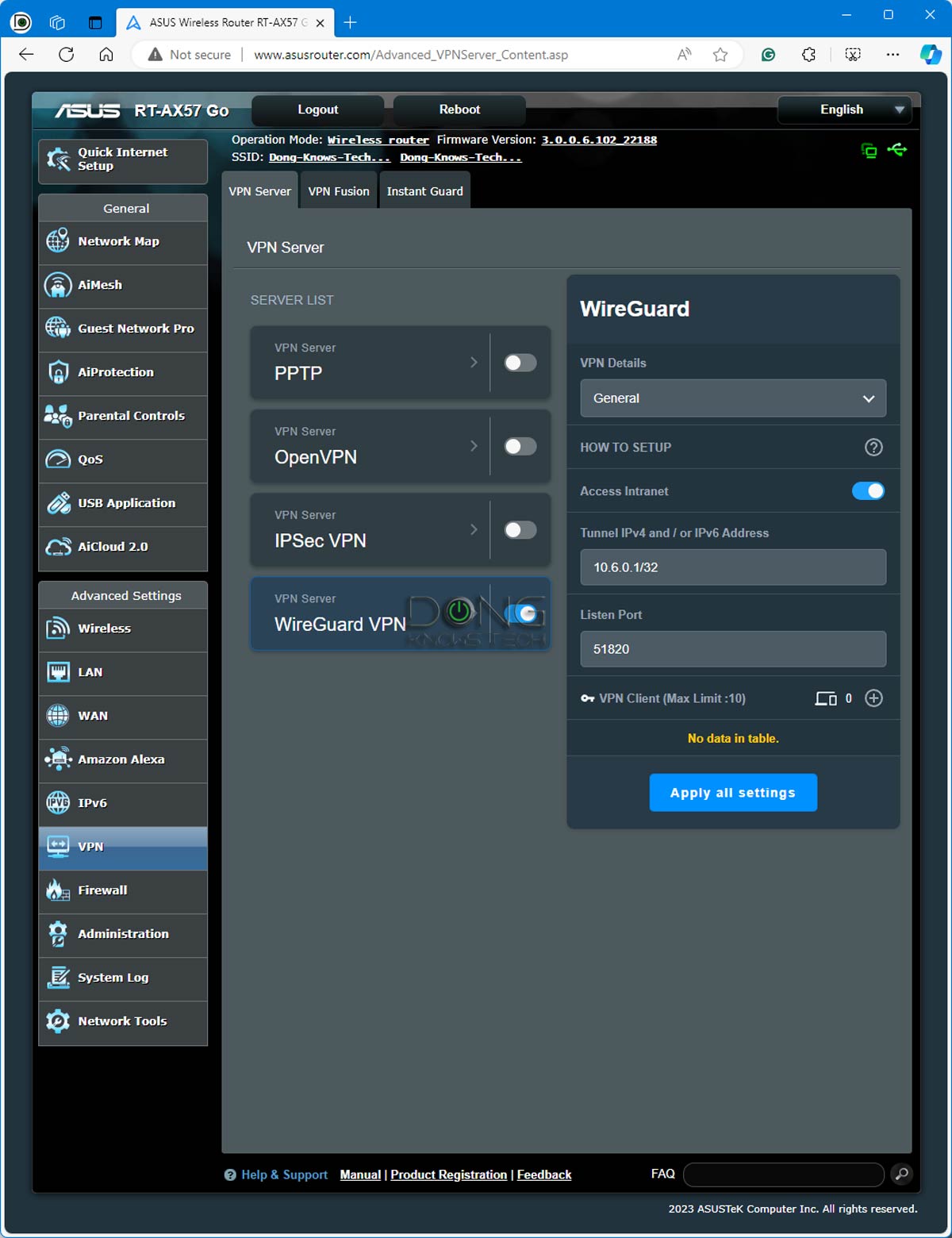Viewport: 952px width, 1238px height.
Task: Click the How To Setup help icon
Action: pyautogui.click(x=873, y=448)
